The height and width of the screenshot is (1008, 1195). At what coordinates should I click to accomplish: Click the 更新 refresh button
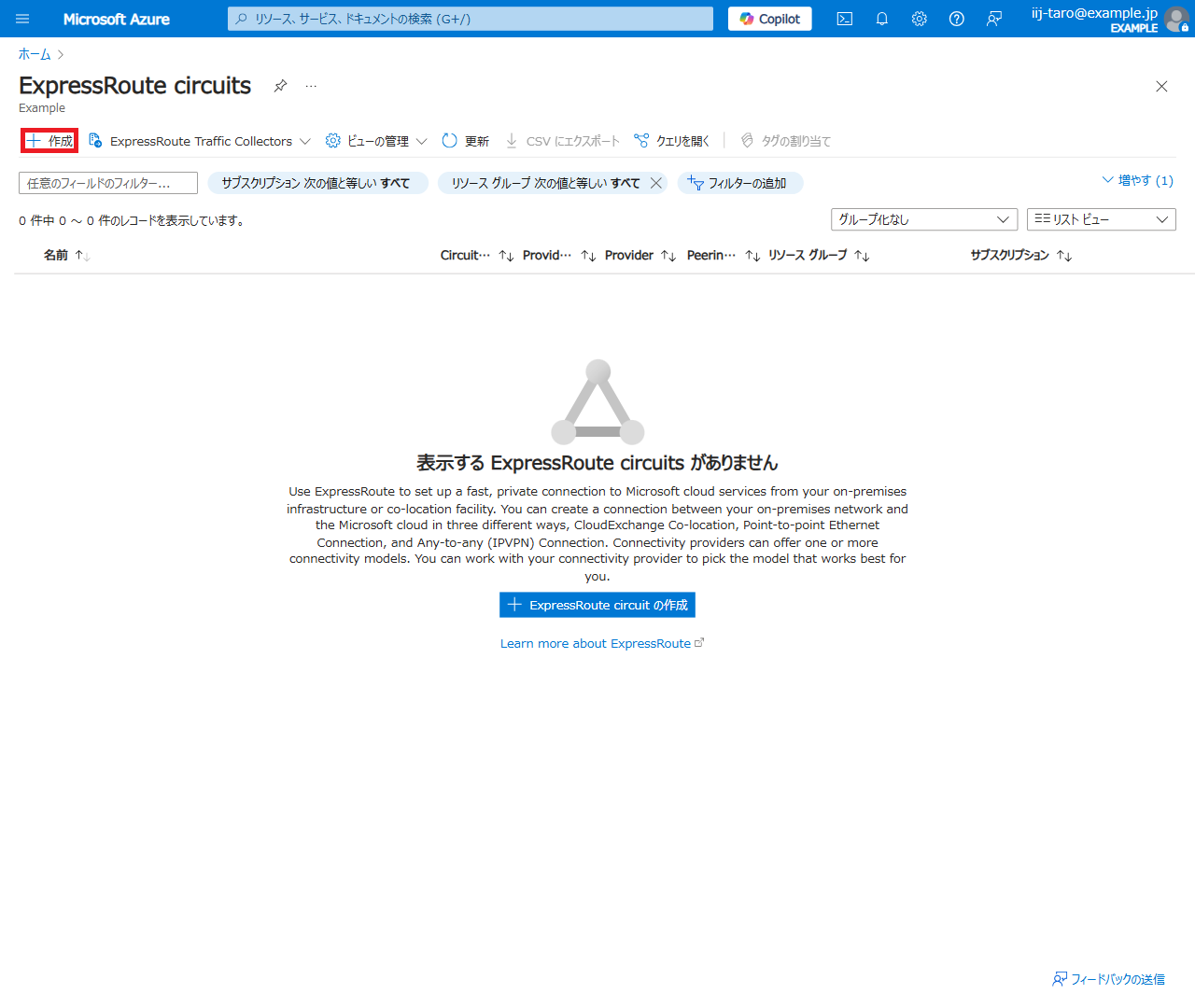click(466, 141)
